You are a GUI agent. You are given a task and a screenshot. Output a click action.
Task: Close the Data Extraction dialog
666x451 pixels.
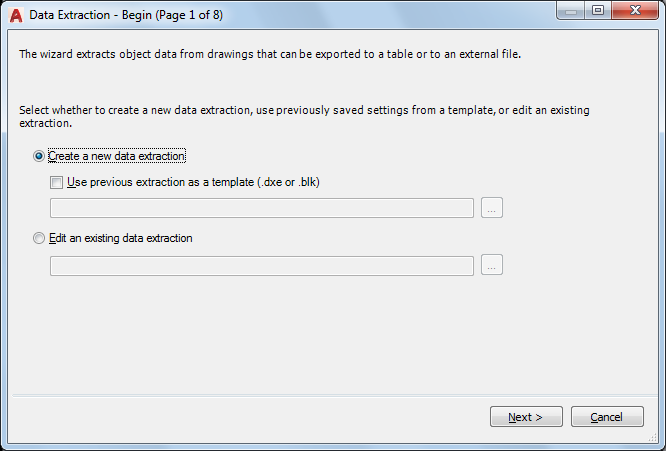click(634, 11)
